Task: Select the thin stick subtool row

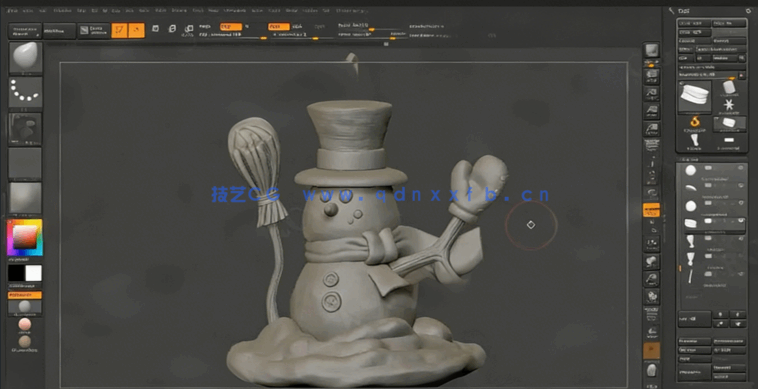Action: point(713,276)
